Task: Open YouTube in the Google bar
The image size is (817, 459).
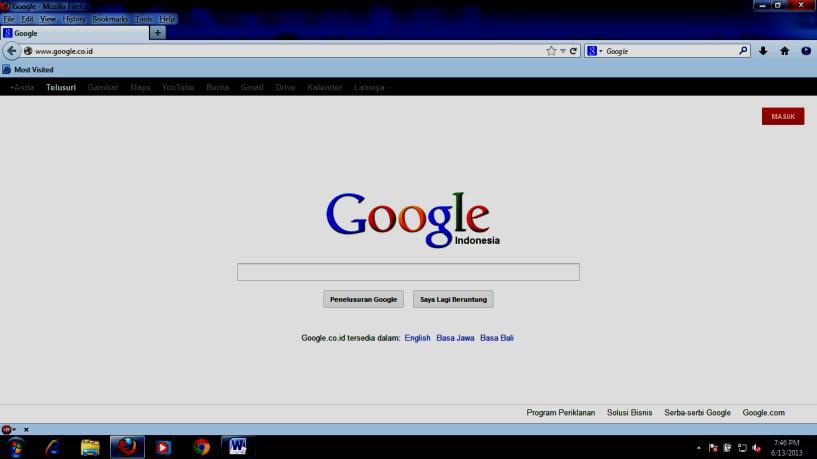Action: pyautogui.click(x=178, y=88)
